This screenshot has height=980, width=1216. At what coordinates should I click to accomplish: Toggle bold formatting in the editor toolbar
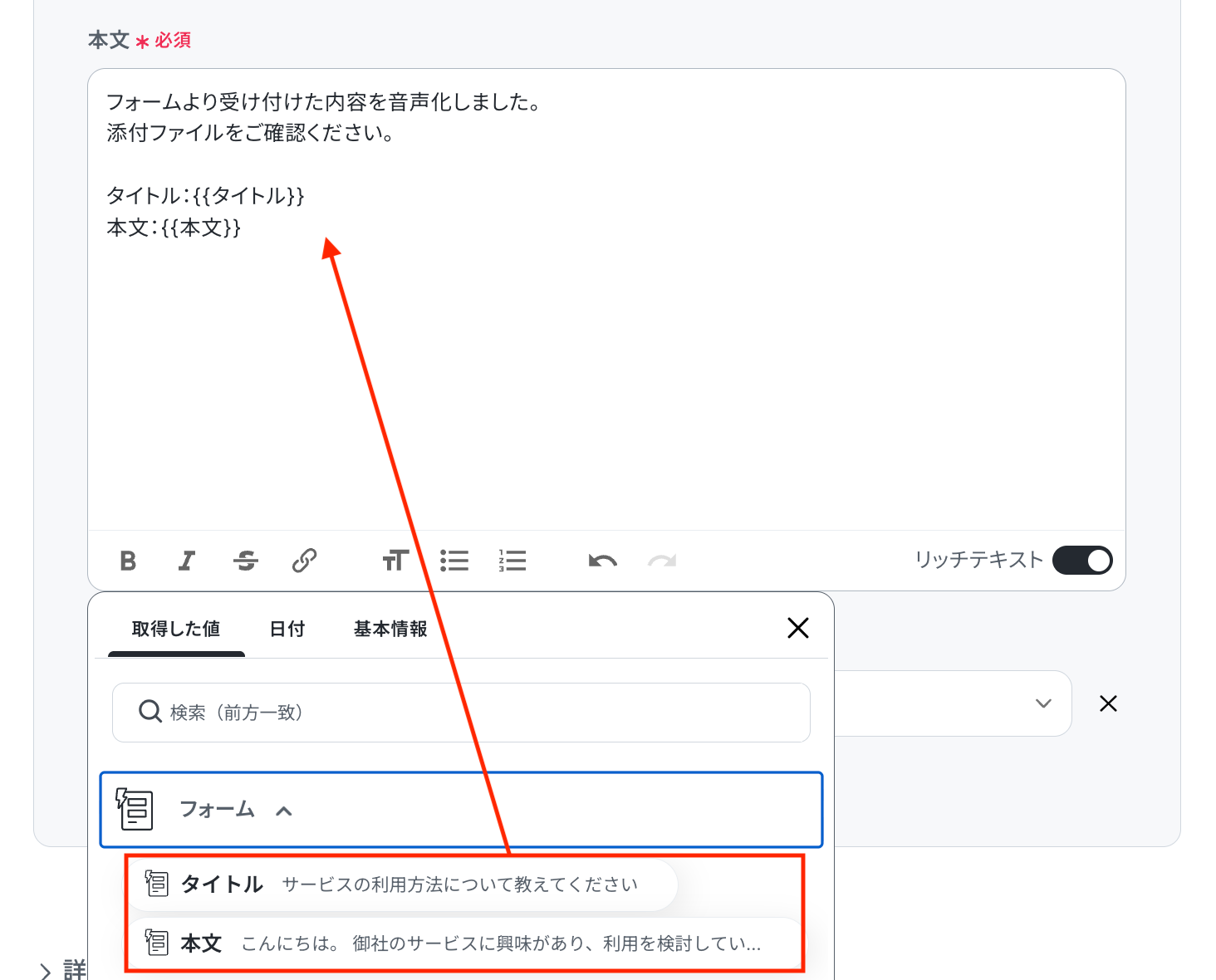128,561
